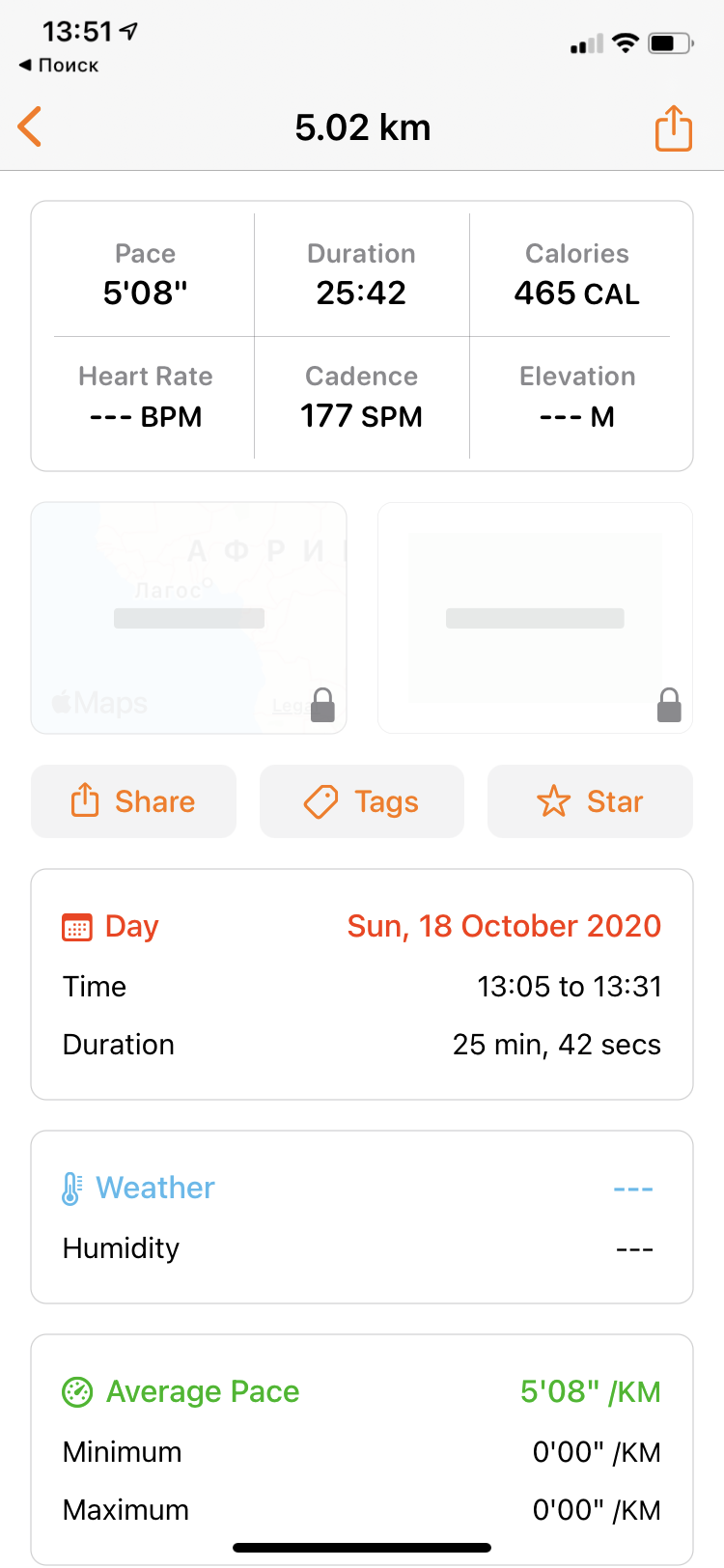Tap the share icon in header
Image resolution: width=724 pixels, height=1568 pixels.
pyautogui.click(x=673, y=128)
